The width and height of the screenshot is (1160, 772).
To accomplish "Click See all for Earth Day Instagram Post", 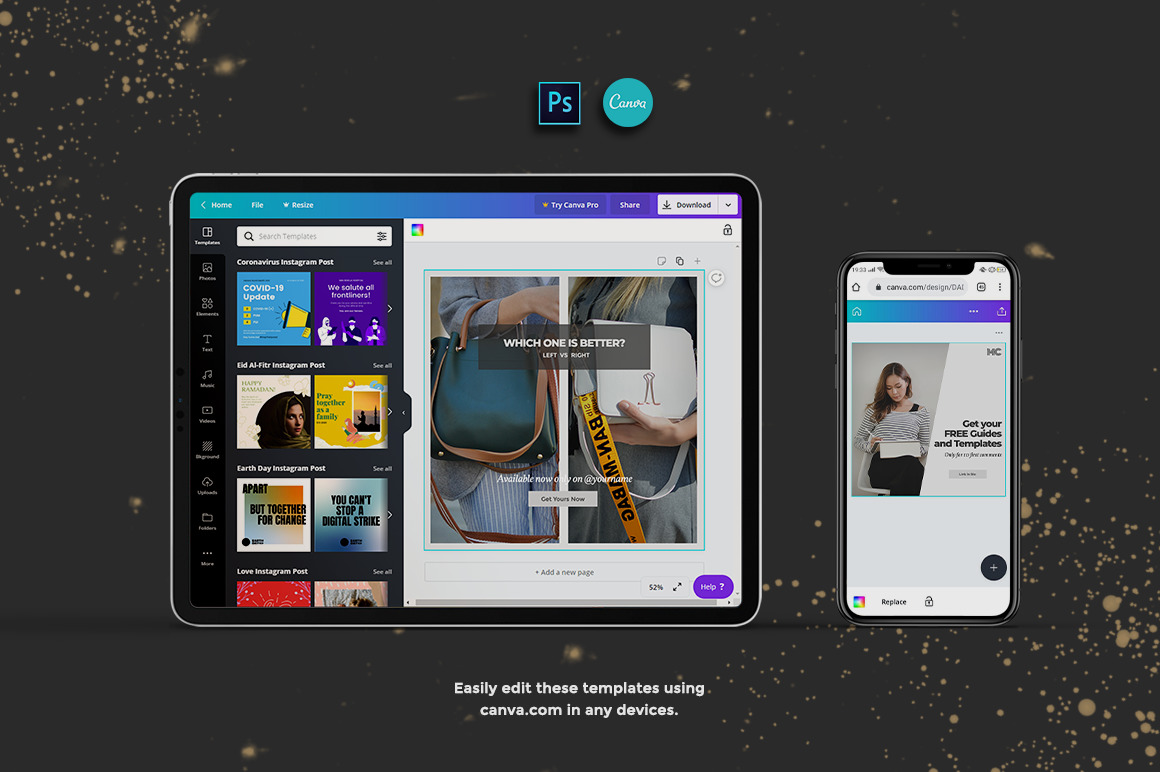I will (x=382, y=468).
